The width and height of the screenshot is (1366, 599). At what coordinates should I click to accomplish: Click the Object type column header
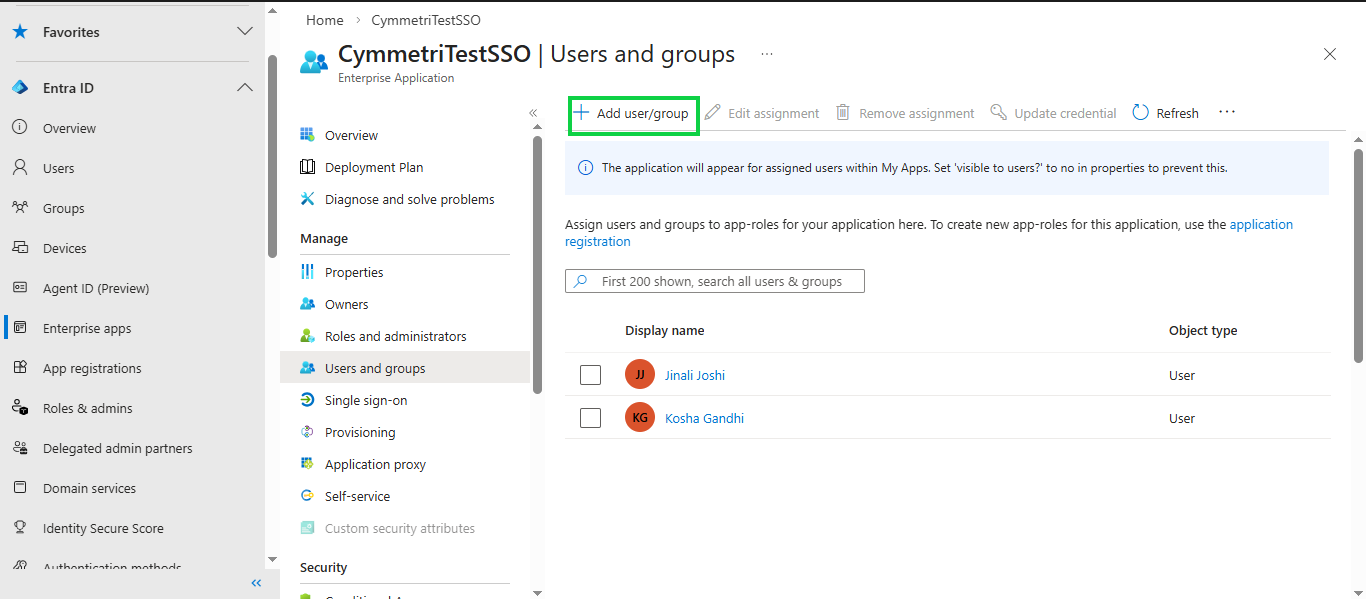(x=1203, y=331)
